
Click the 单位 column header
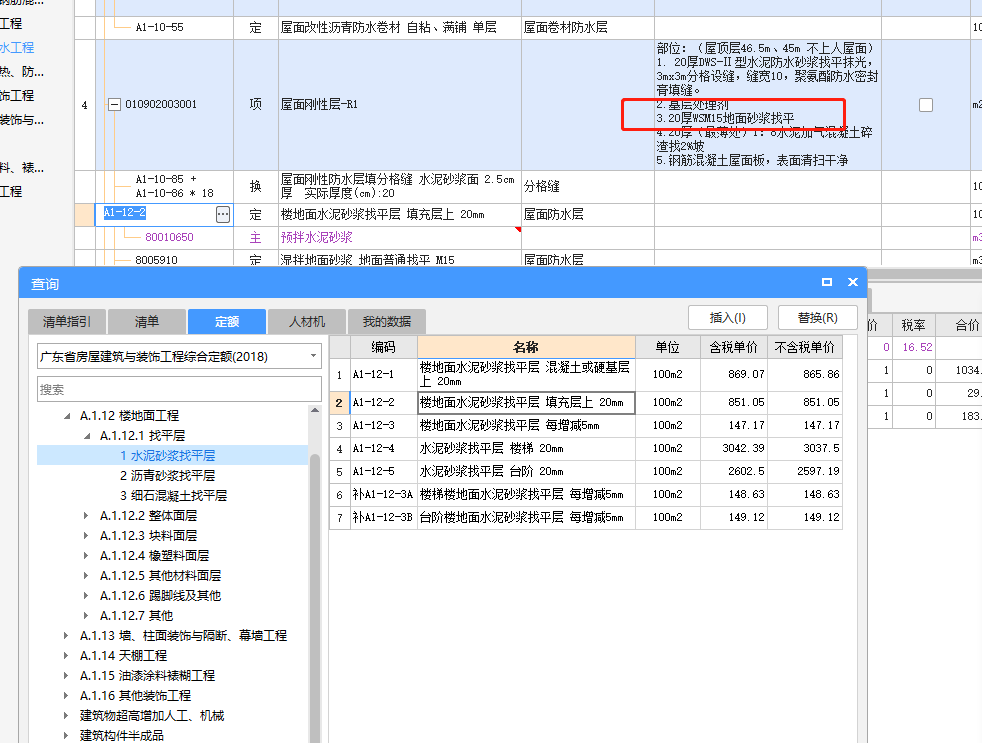(x=668, y=347)
